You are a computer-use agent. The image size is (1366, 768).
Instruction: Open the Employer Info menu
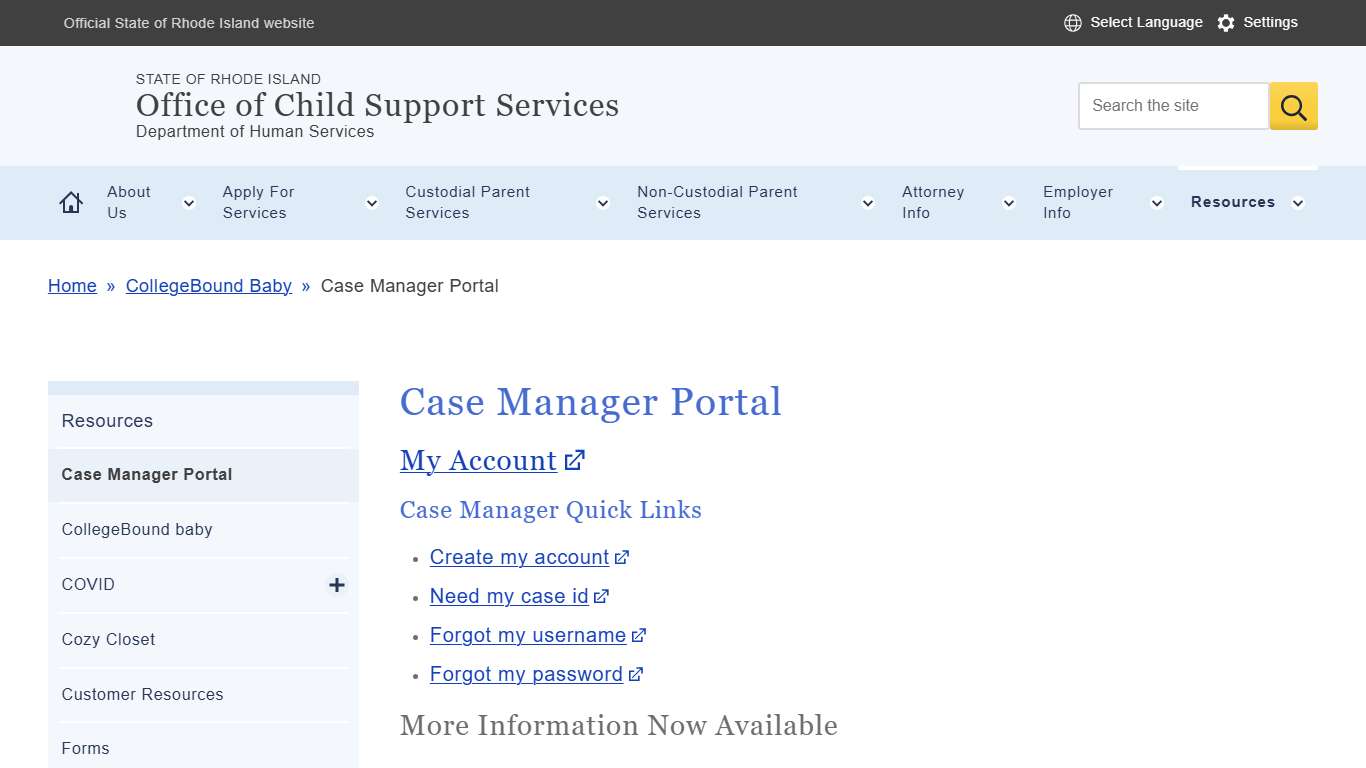click(1078, 202)
